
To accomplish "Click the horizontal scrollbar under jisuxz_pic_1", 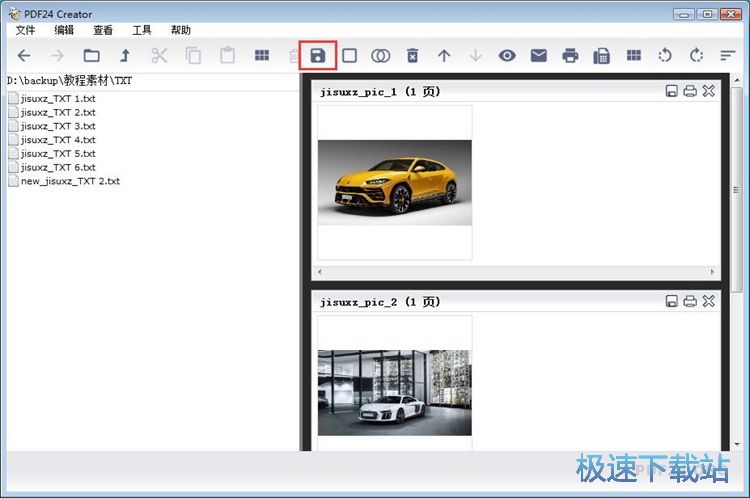I will [x=515, y=271].
